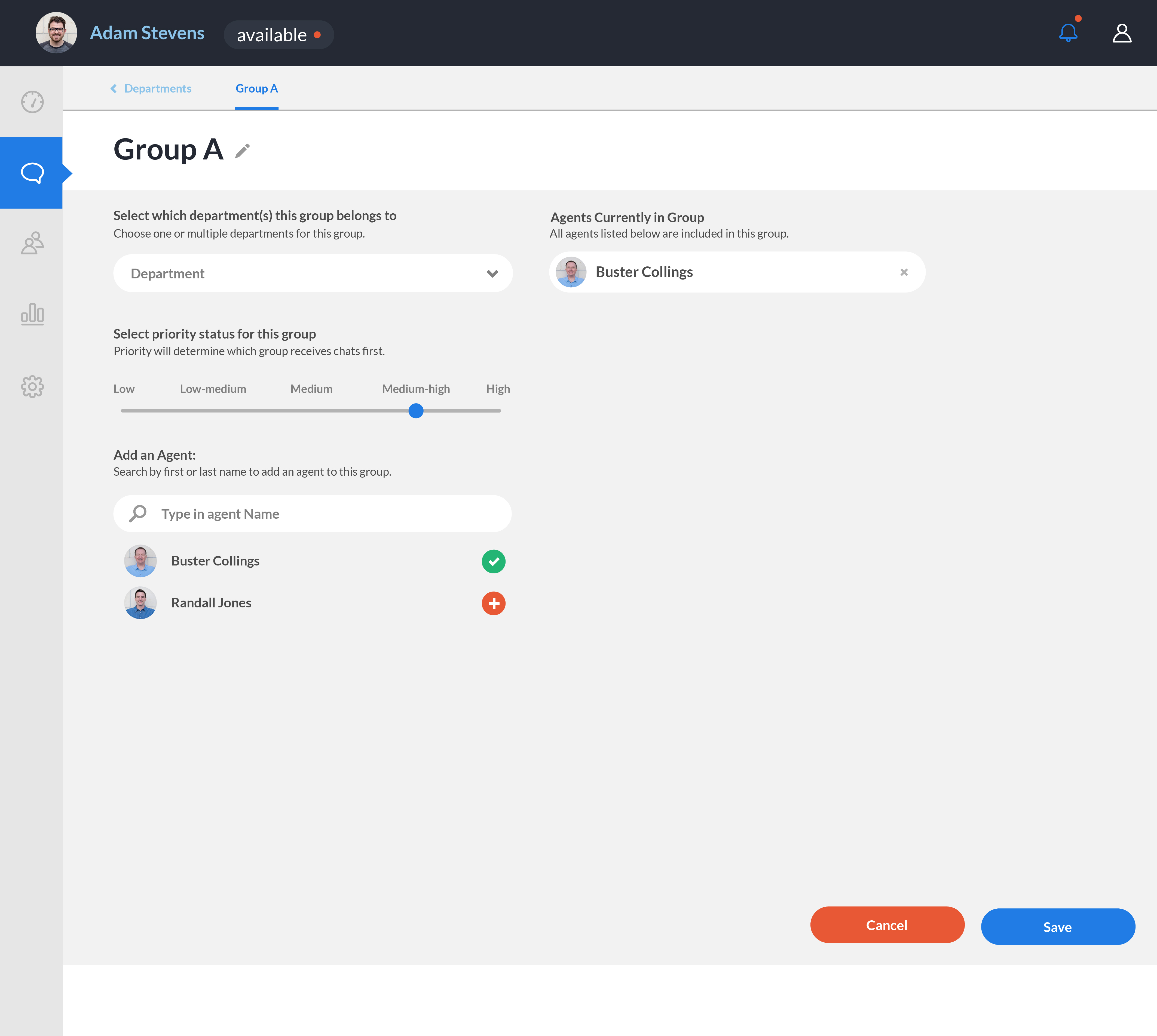Image resolution: width=1157 pixels, height=1036 pixels.
Task: Open the available status selector
Action: coord(278,35)
